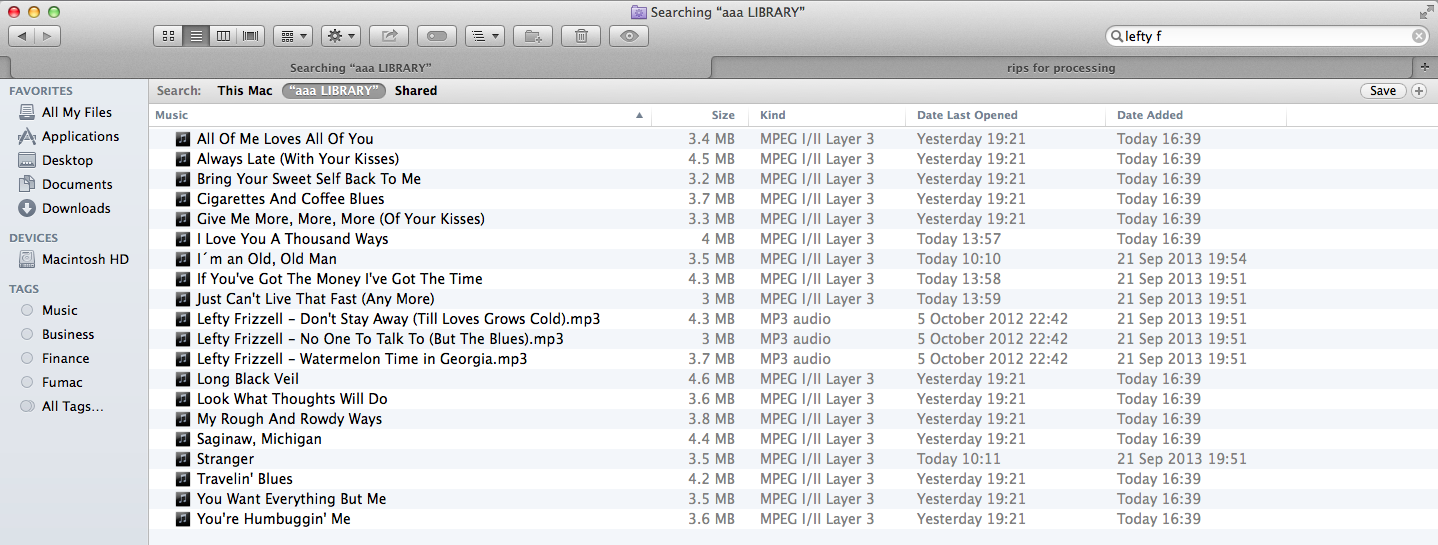
Task: Open Downloads in sidebar
Action: coord(64,209)
